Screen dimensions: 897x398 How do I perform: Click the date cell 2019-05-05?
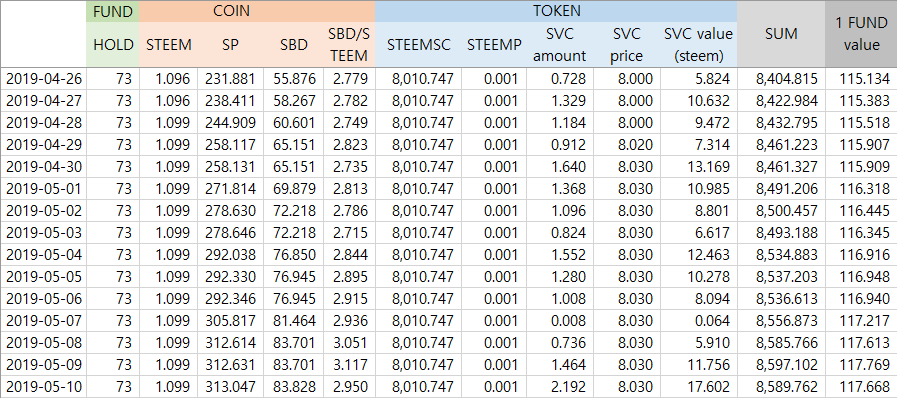point(43,277)
